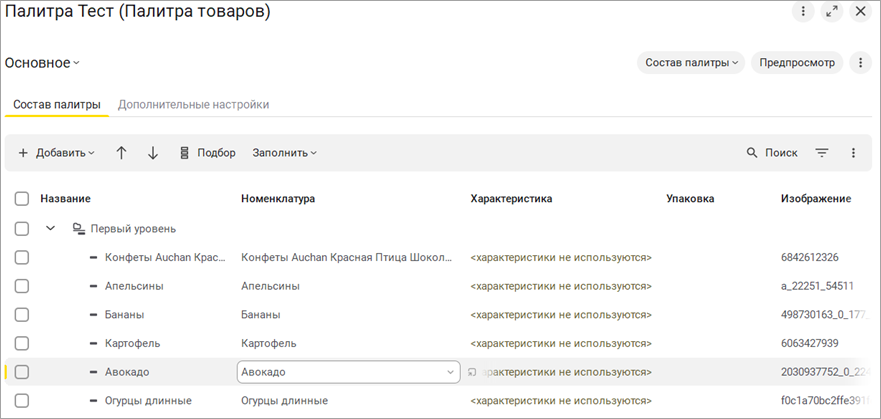The height and width of the screenshot is (419, 881).
Task: Check the Конфеты Auchan row checkbox
Action: pyautogui.click(x=22, y=258)
